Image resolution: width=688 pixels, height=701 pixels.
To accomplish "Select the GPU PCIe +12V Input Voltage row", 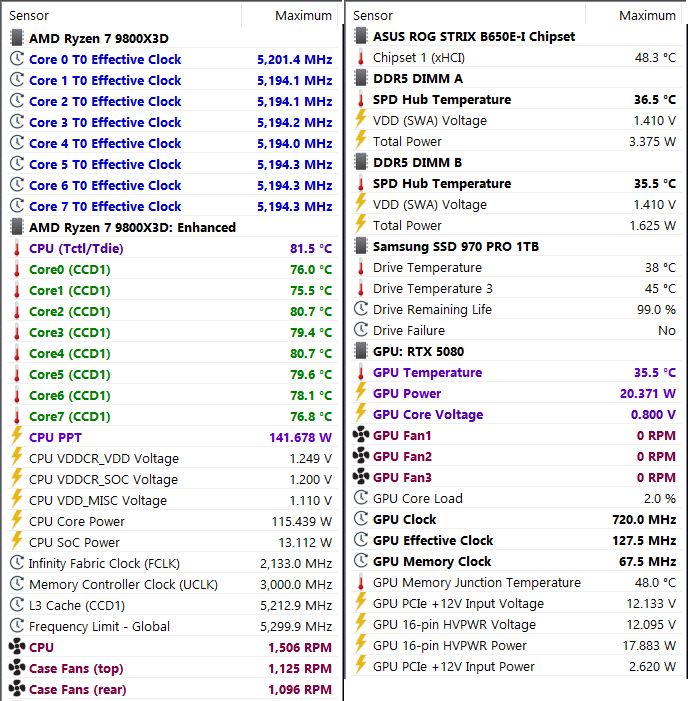I will [517, 604].
